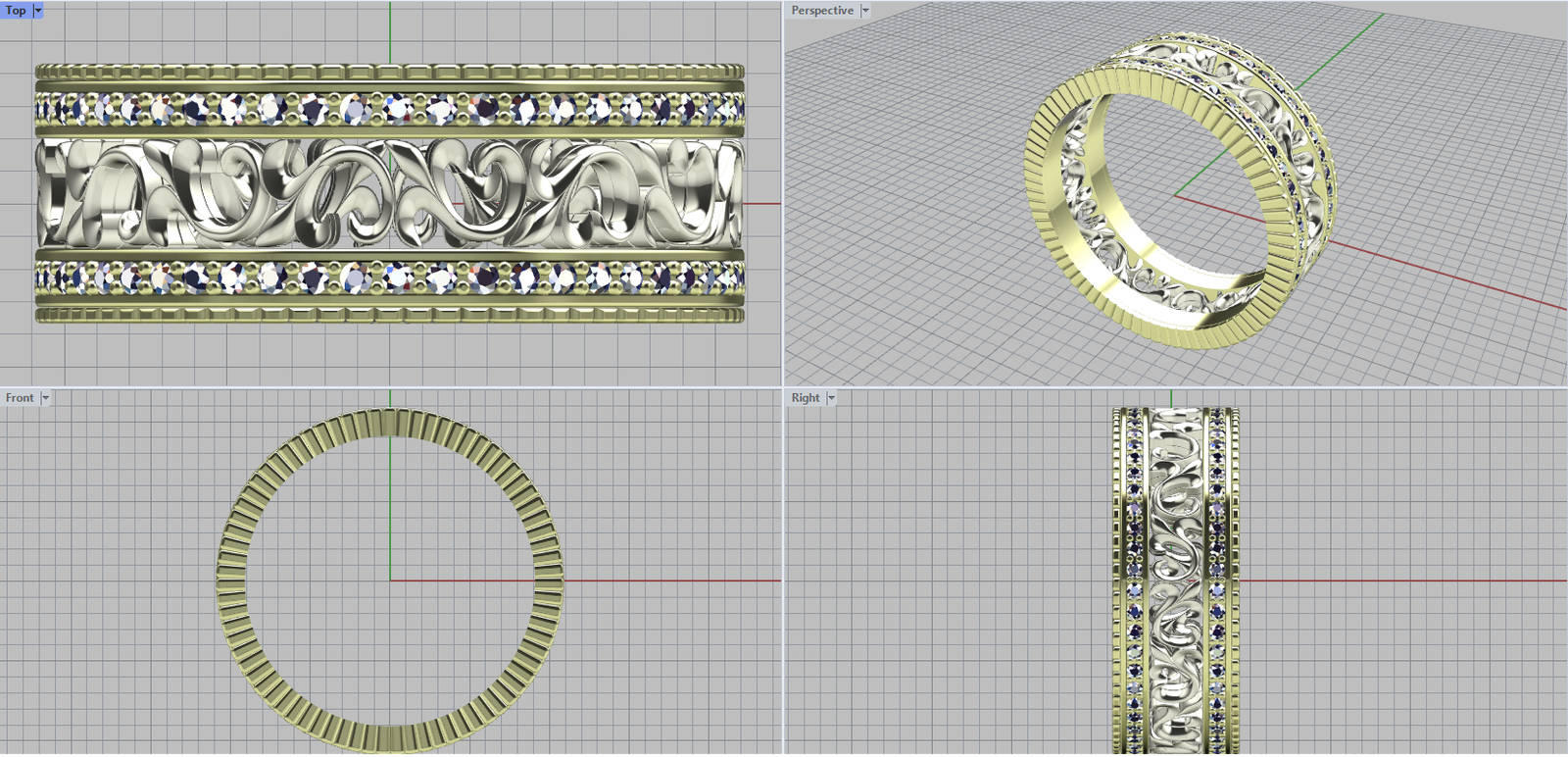Activate the Perspective viewport title
The image size is (1568, 757).
coord(821,11)
